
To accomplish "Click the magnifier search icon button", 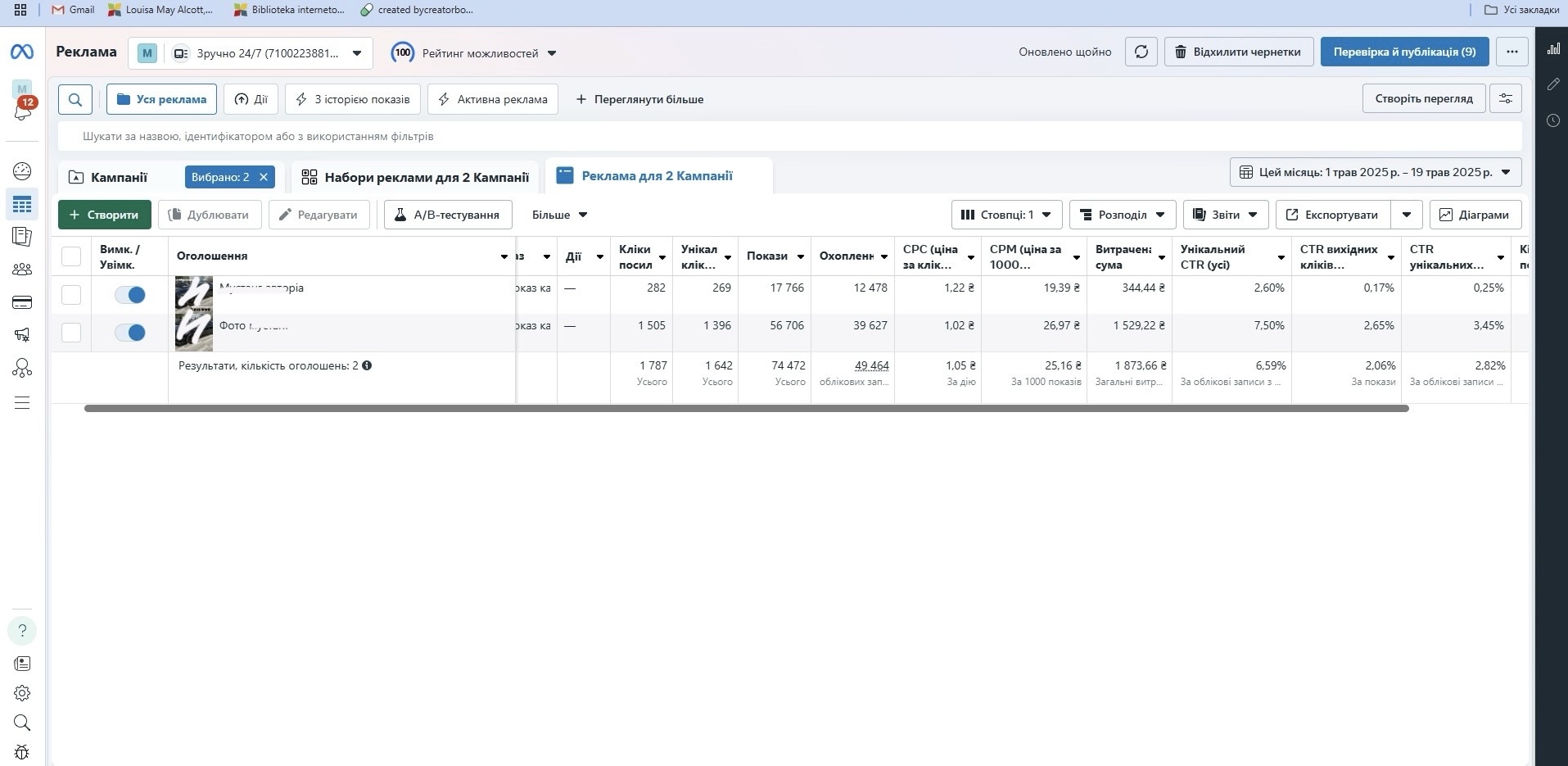I will coord(75,99).
